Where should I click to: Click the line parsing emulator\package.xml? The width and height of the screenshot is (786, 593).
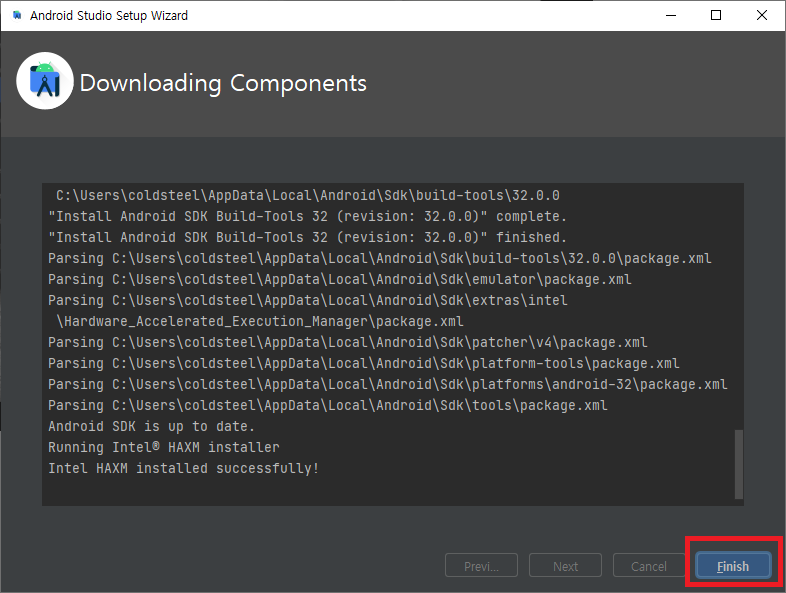pos(340,279)
